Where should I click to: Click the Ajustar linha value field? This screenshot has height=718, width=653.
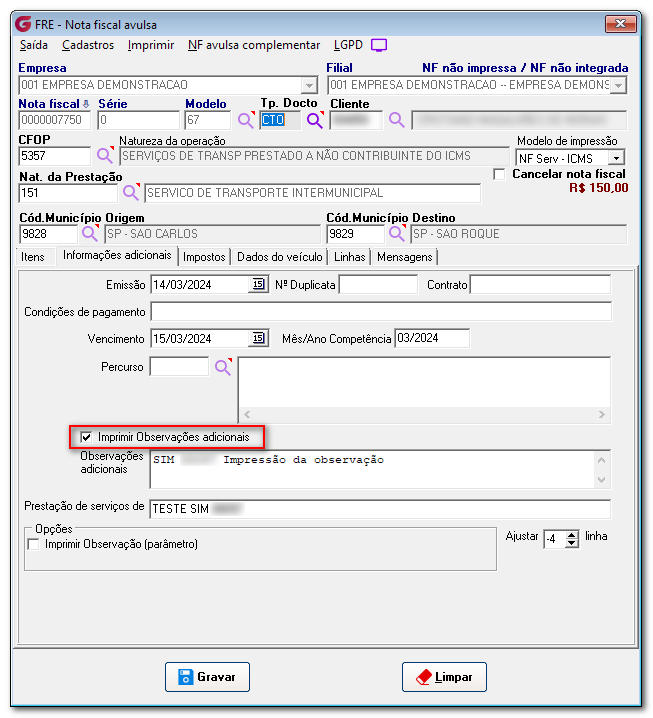(555, 539)
